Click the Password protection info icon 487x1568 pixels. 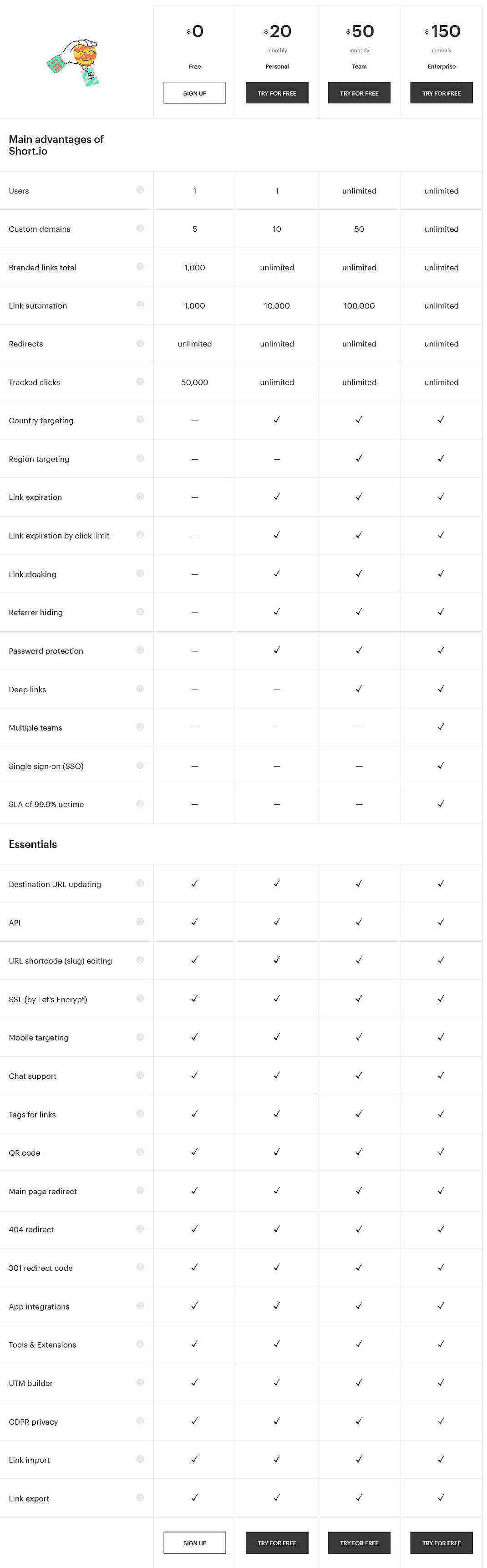pos(140,650)
